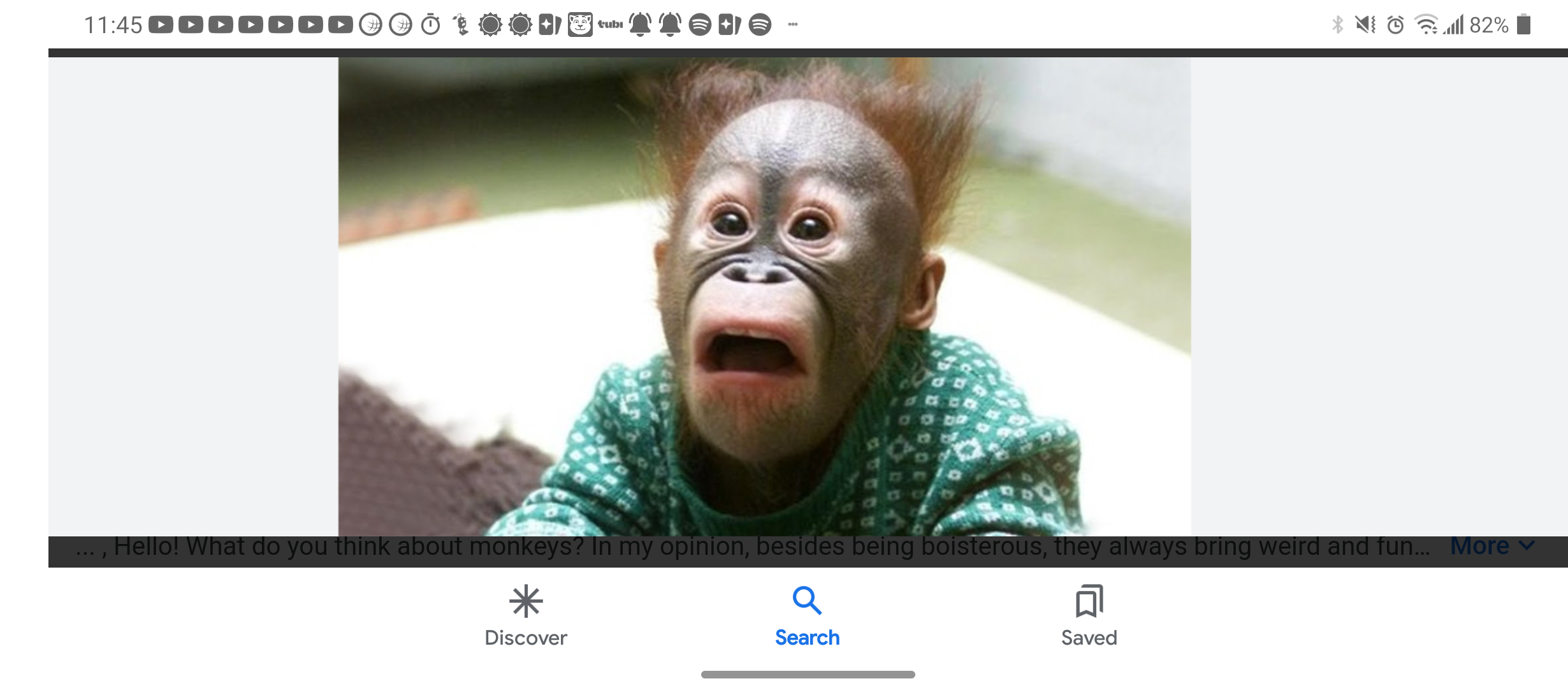
Task: Switch to the Saved tab
Action: pyautogui.click(x=1089, y=615)
